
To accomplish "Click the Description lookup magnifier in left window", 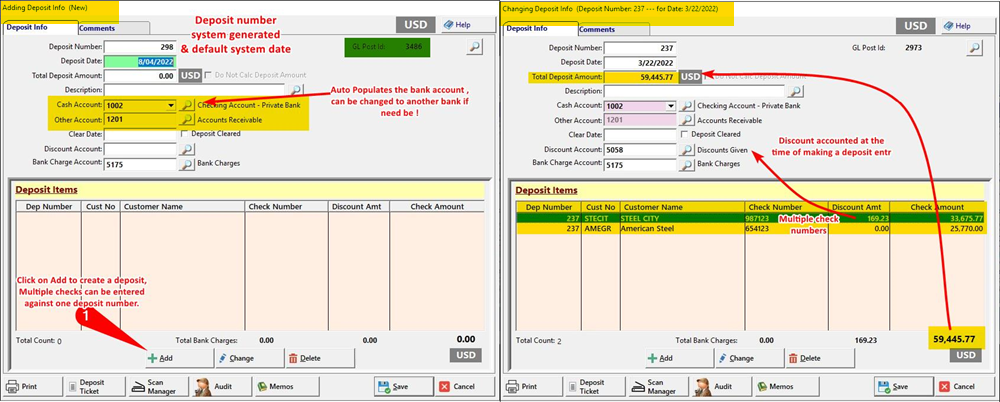I will pyautogui.click(x=294, y=90).
